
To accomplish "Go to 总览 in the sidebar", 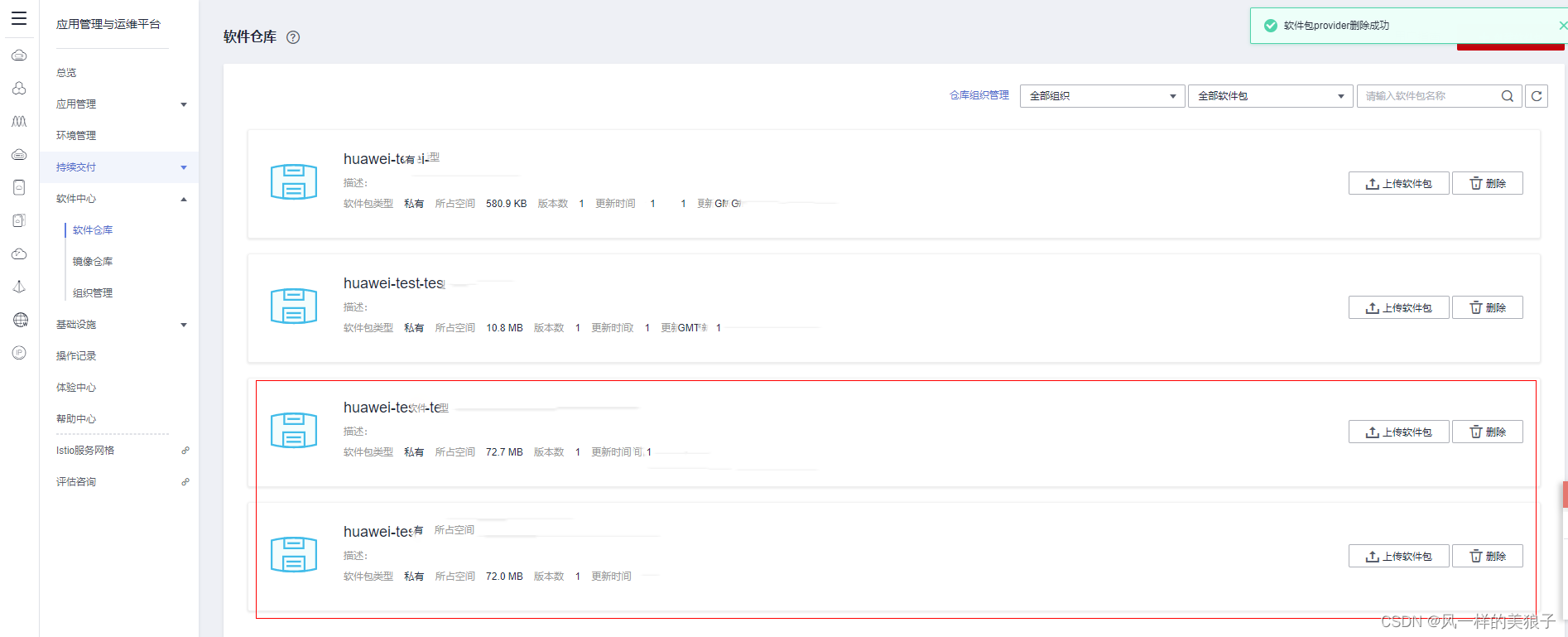I will (66, 73).
